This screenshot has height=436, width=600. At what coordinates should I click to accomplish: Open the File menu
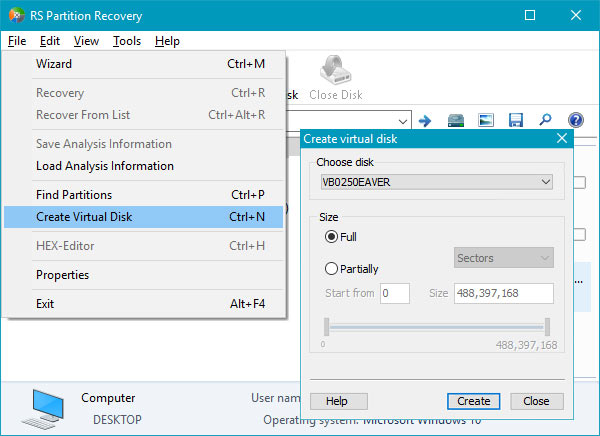(x=17, y=41)
